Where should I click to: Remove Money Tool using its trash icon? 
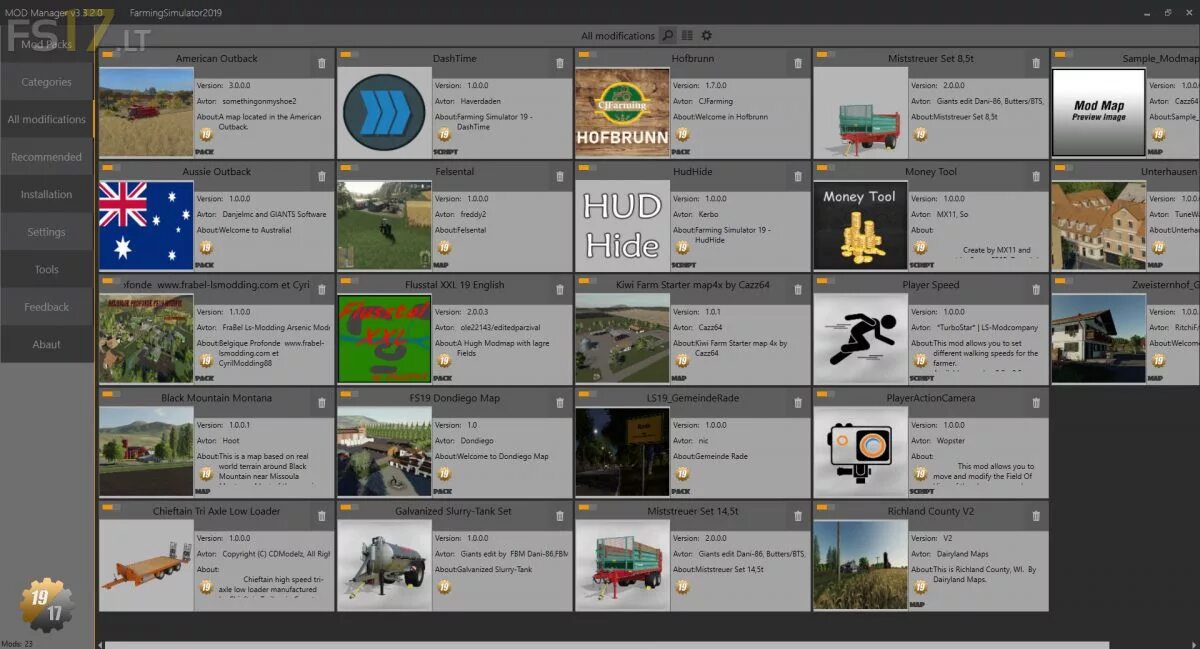click(x=1036, y=175)
